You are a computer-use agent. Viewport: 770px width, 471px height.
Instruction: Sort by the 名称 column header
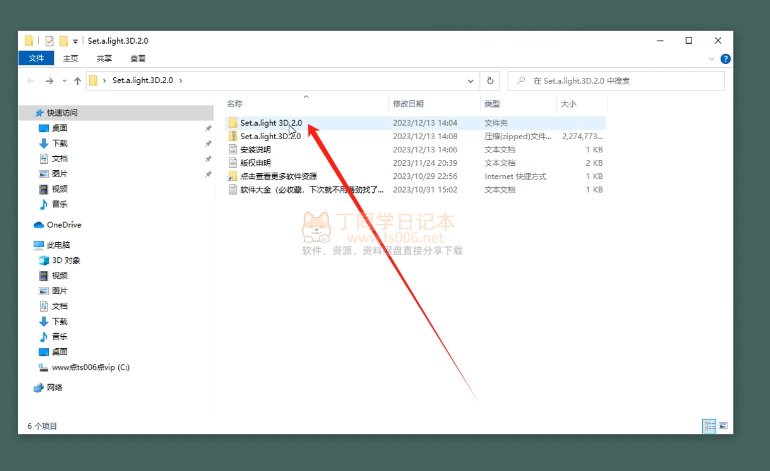click(x=235, y=104)
